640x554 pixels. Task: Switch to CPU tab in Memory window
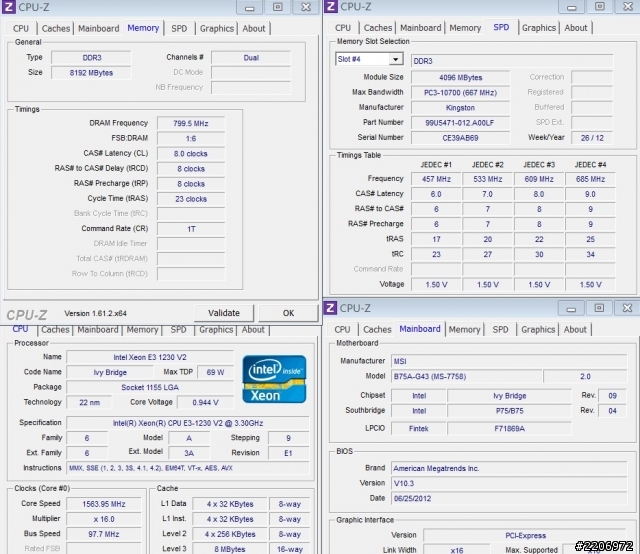click(21, 29)
